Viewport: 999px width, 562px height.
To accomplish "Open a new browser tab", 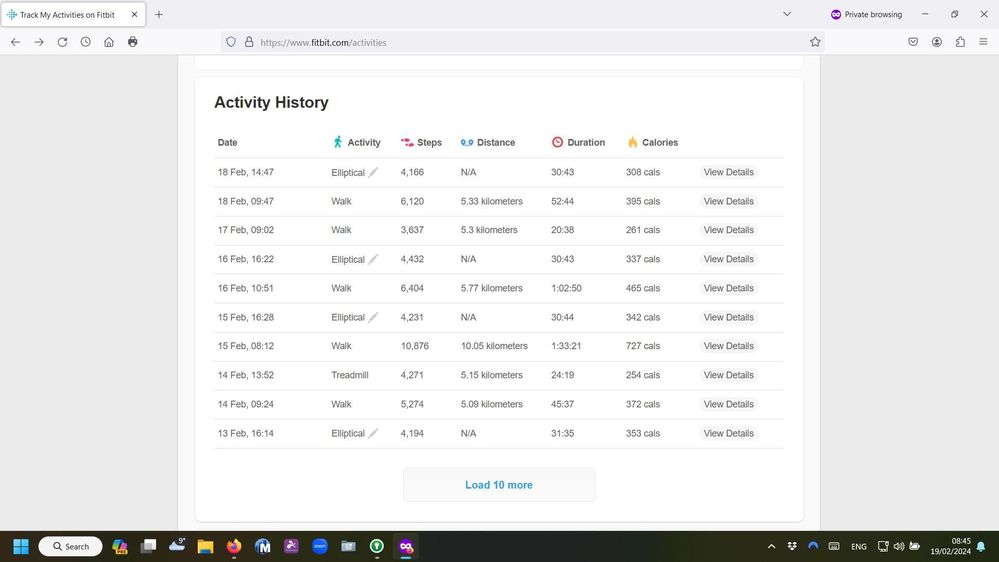I will 159,15.
